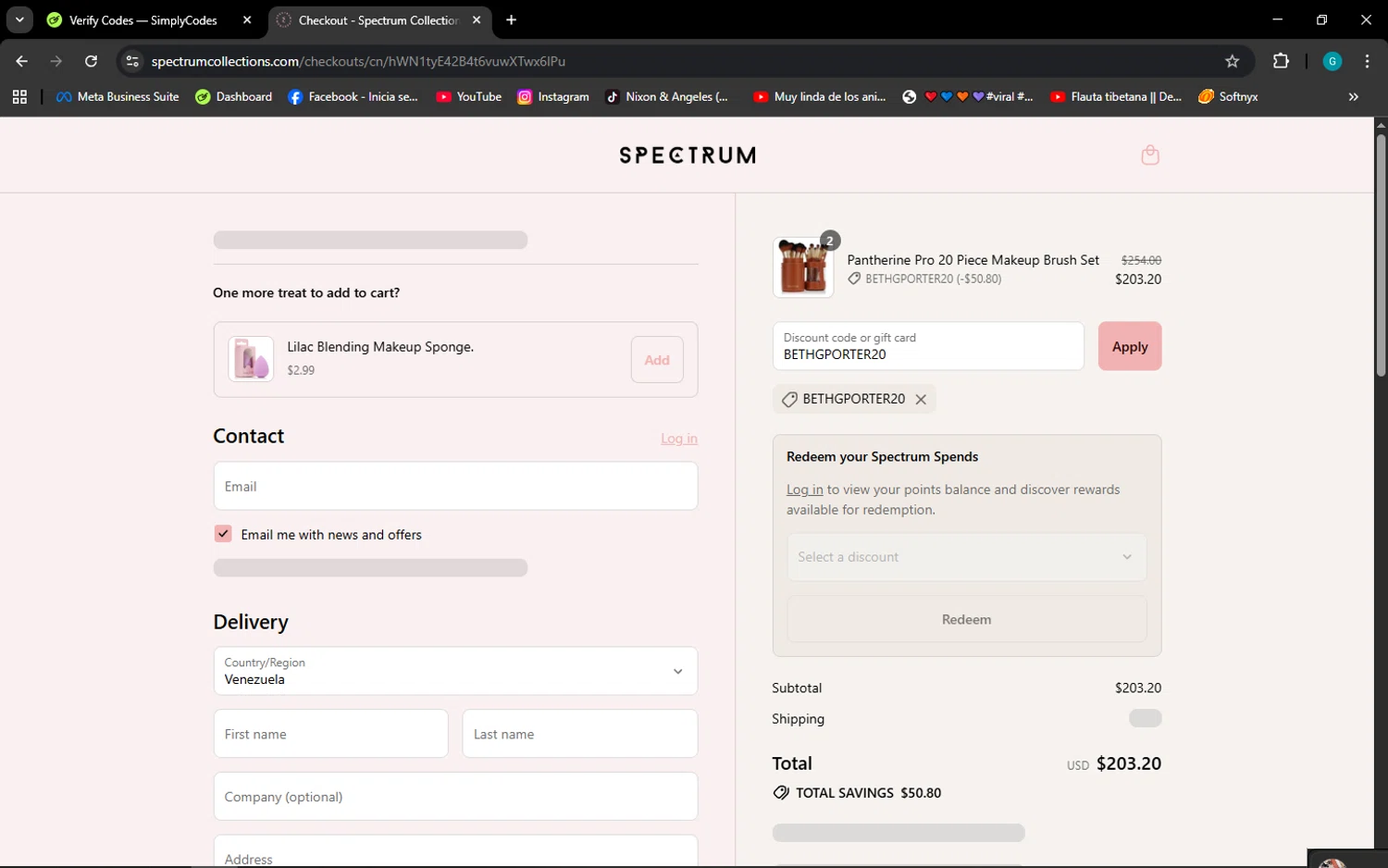Click the Discount code or gift card field
Viewport: 1388px width, 868px height.
[x=928, y=346]
